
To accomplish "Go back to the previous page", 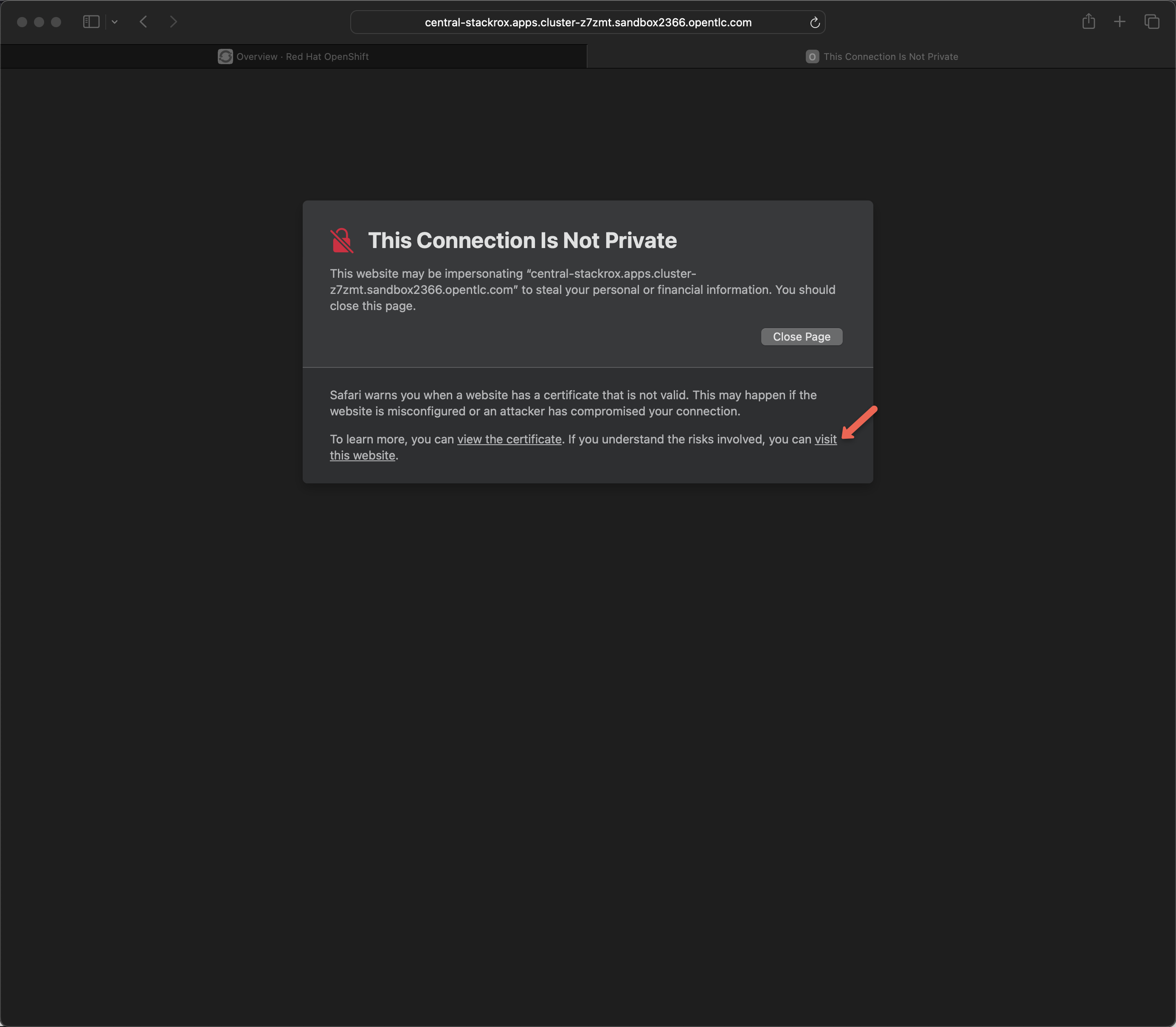I will tap(143, 22).
